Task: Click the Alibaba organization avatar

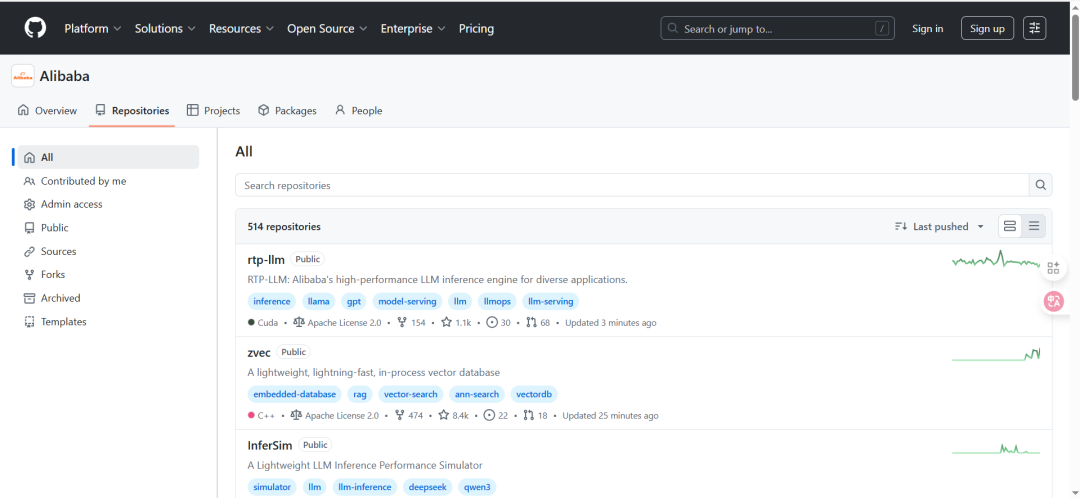Action: tap(22, 76)
